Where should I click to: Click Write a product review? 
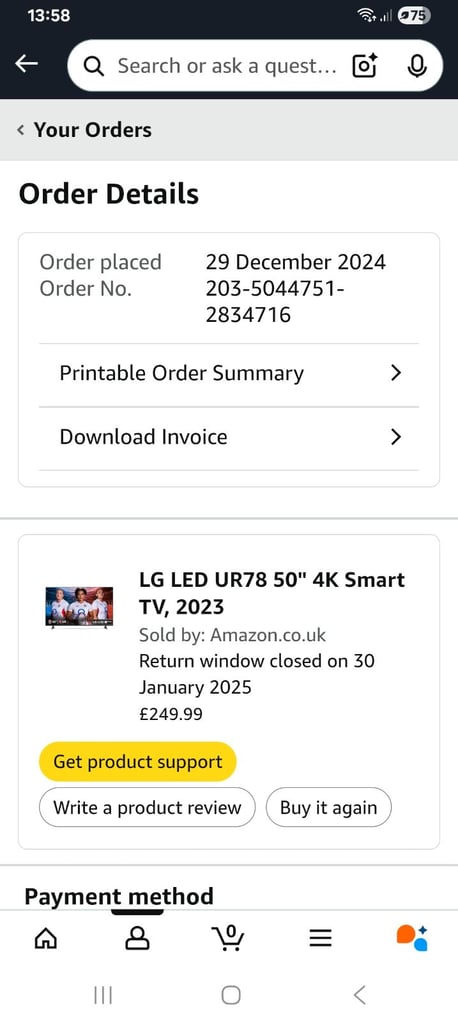click(147, 808)
